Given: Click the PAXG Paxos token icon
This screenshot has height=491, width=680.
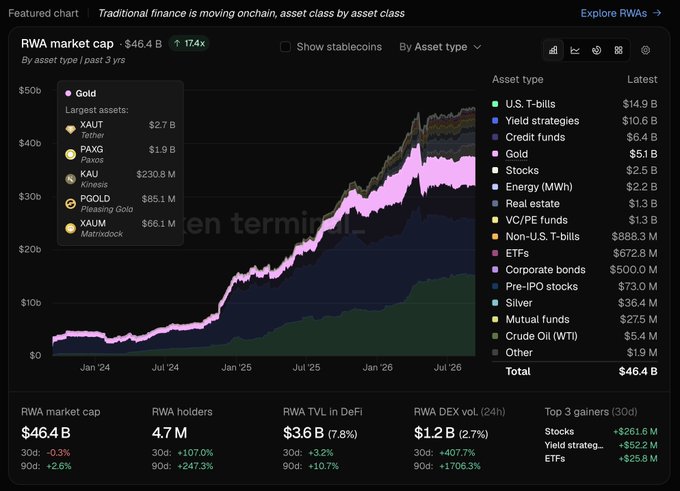Looking at the screenshot, I should 70,154.
